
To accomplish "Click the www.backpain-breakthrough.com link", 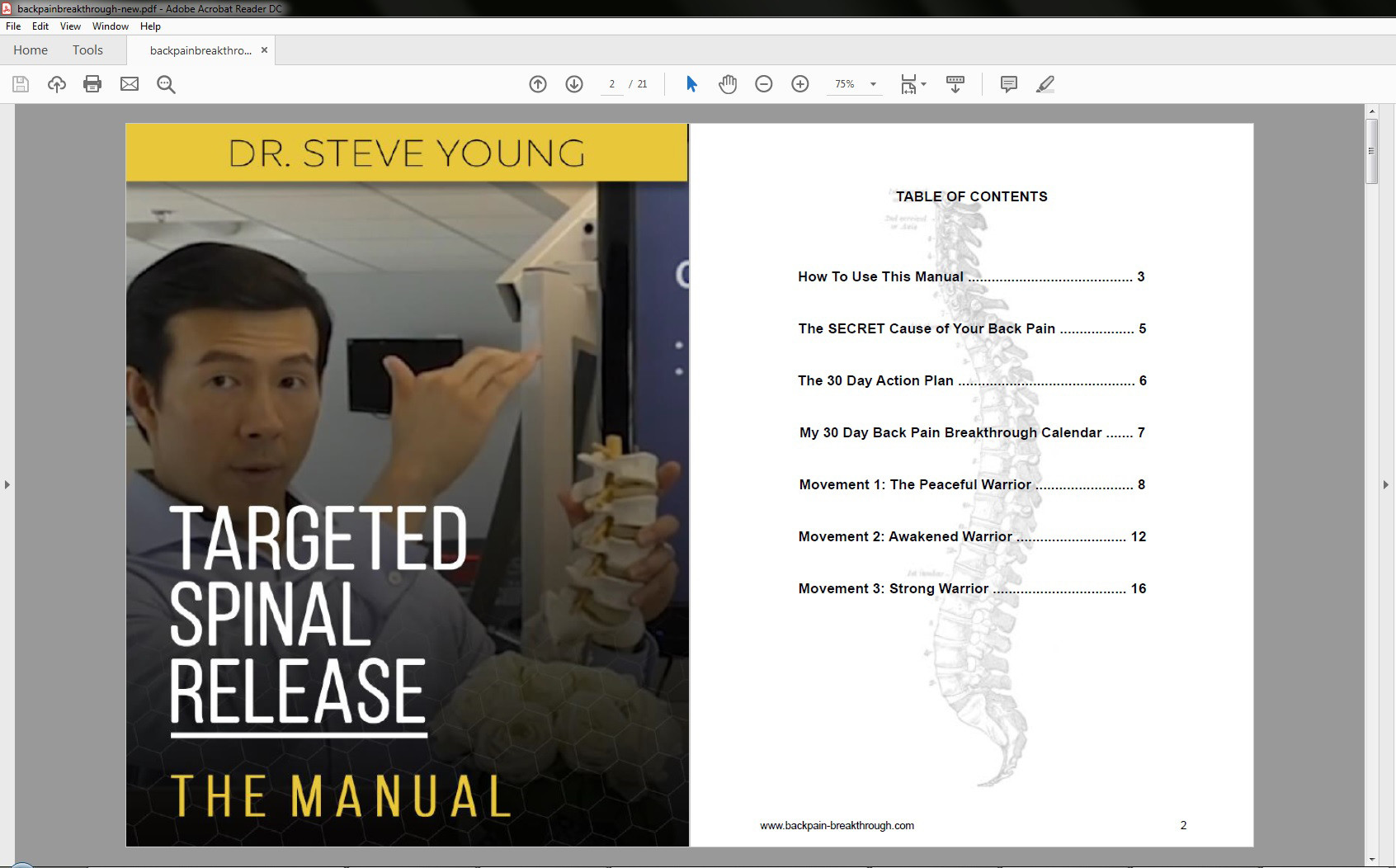I will [838, 825].
